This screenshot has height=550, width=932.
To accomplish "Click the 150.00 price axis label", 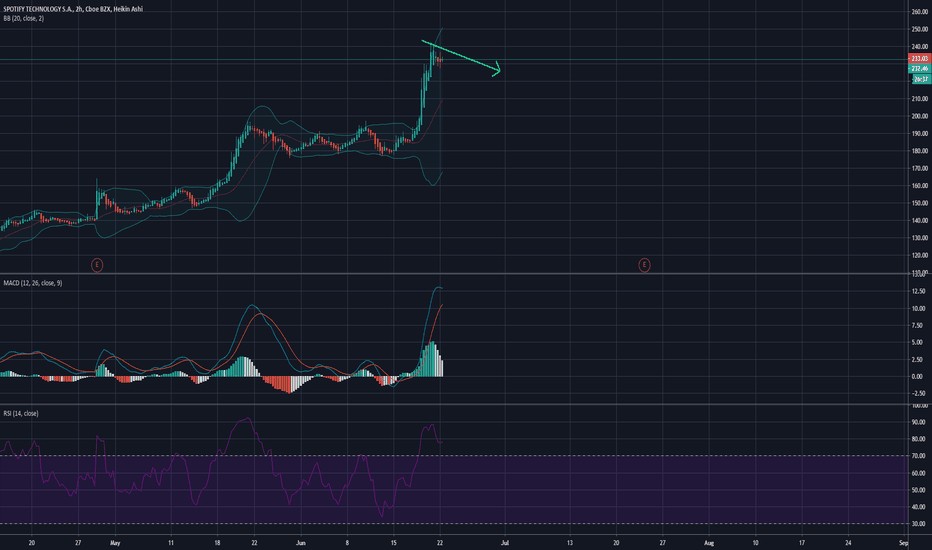I will (x=920, y=203).
